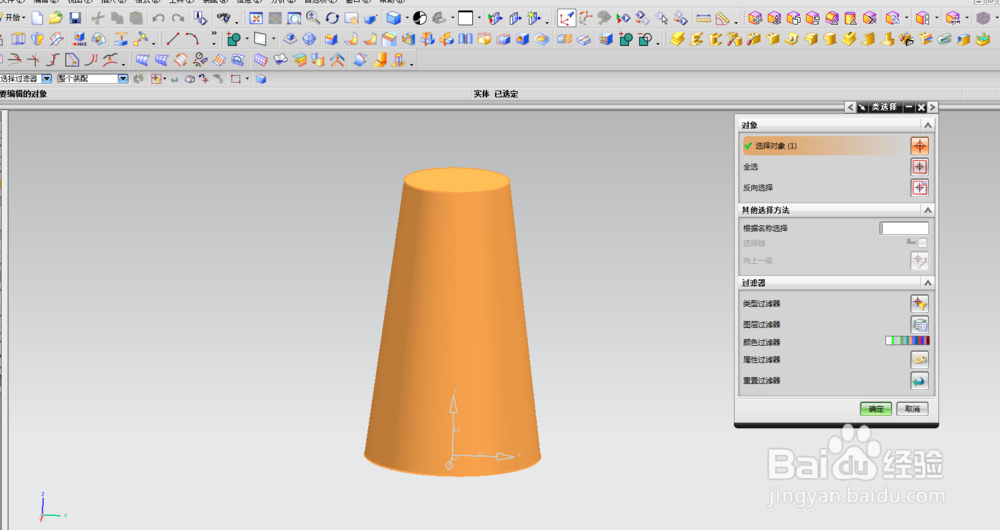
Task: Open the 整个装配 scope dropdown
Action: [123, 78]
